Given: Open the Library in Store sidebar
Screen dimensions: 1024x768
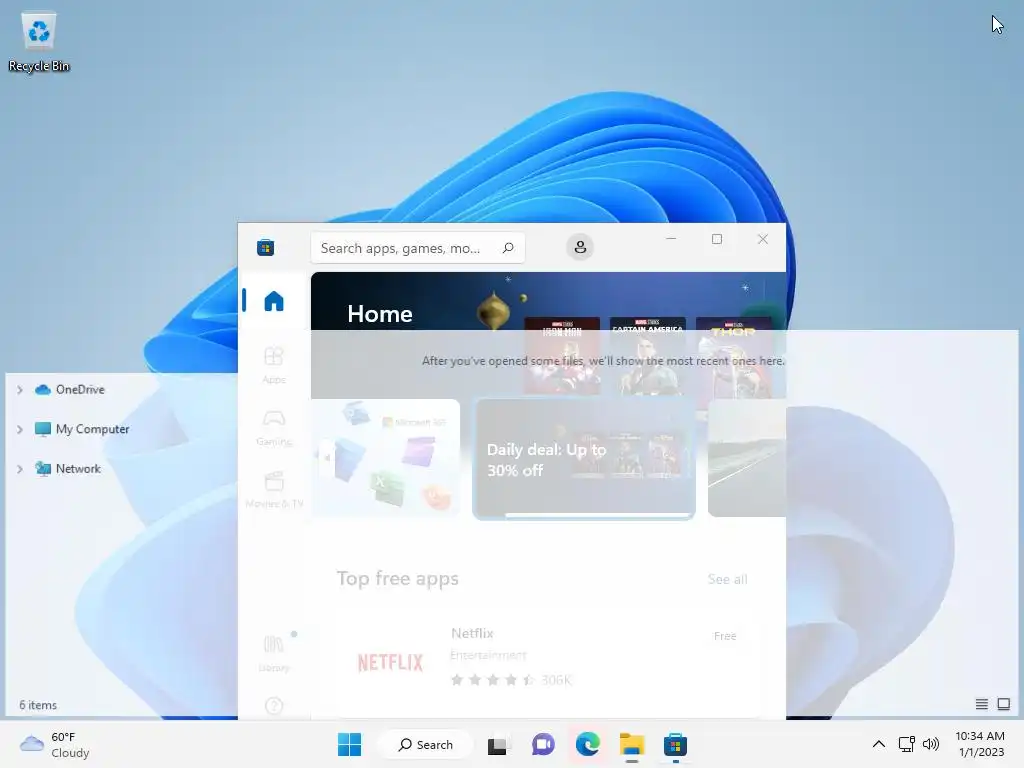Looking at the screenshot, I should pos(274,653).
